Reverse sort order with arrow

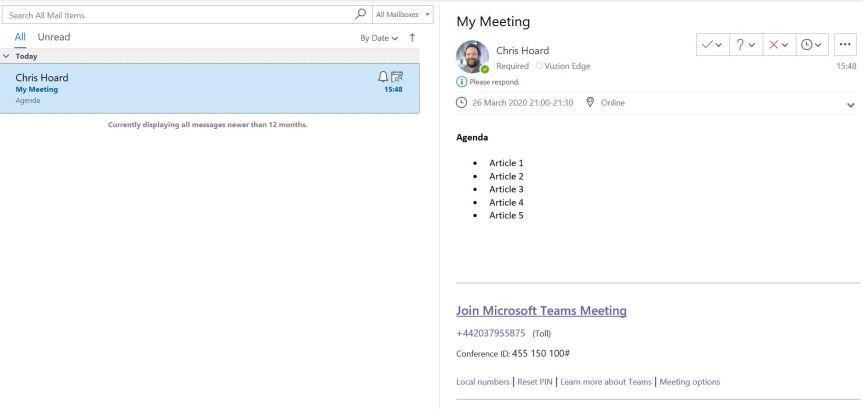412,37
